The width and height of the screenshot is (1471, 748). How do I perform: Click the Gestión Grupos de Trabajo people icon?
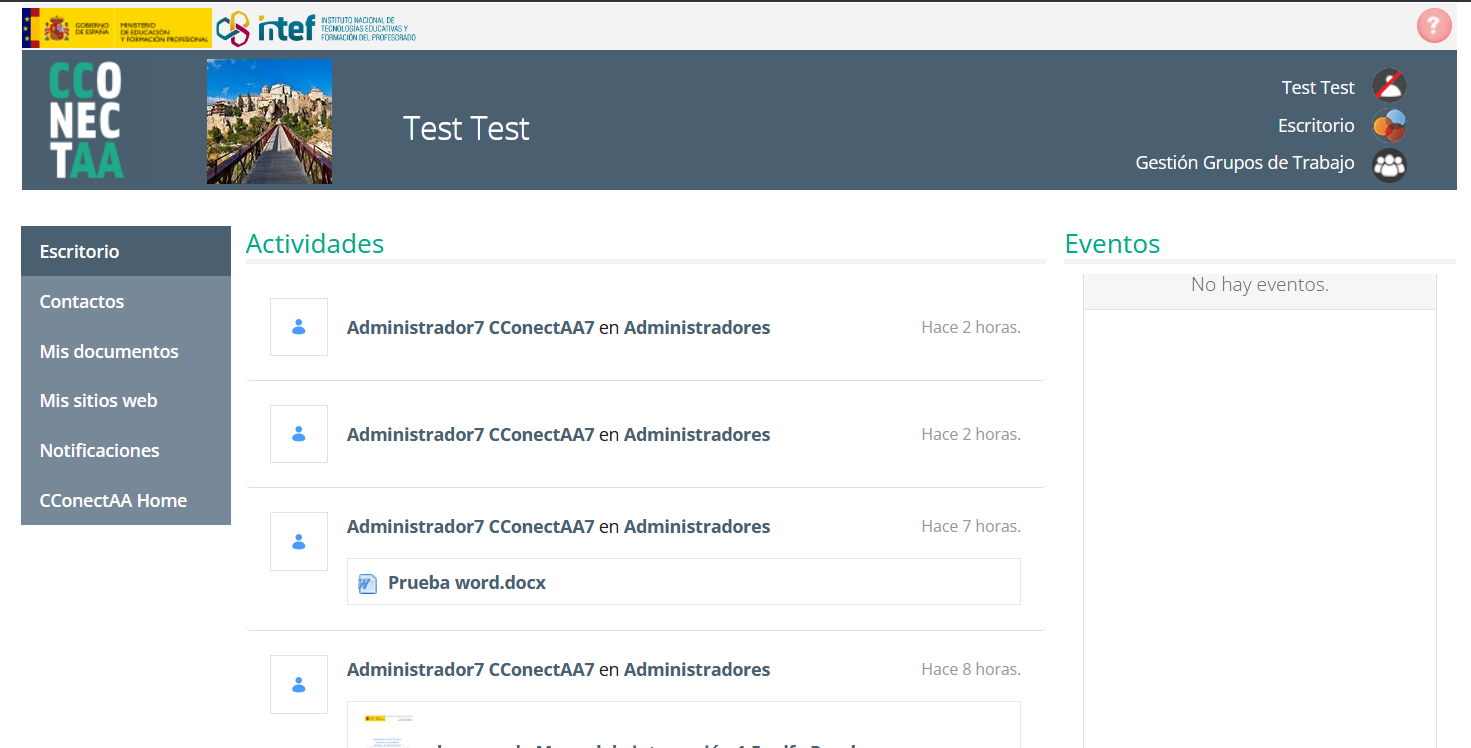(x=1389, y=164)
